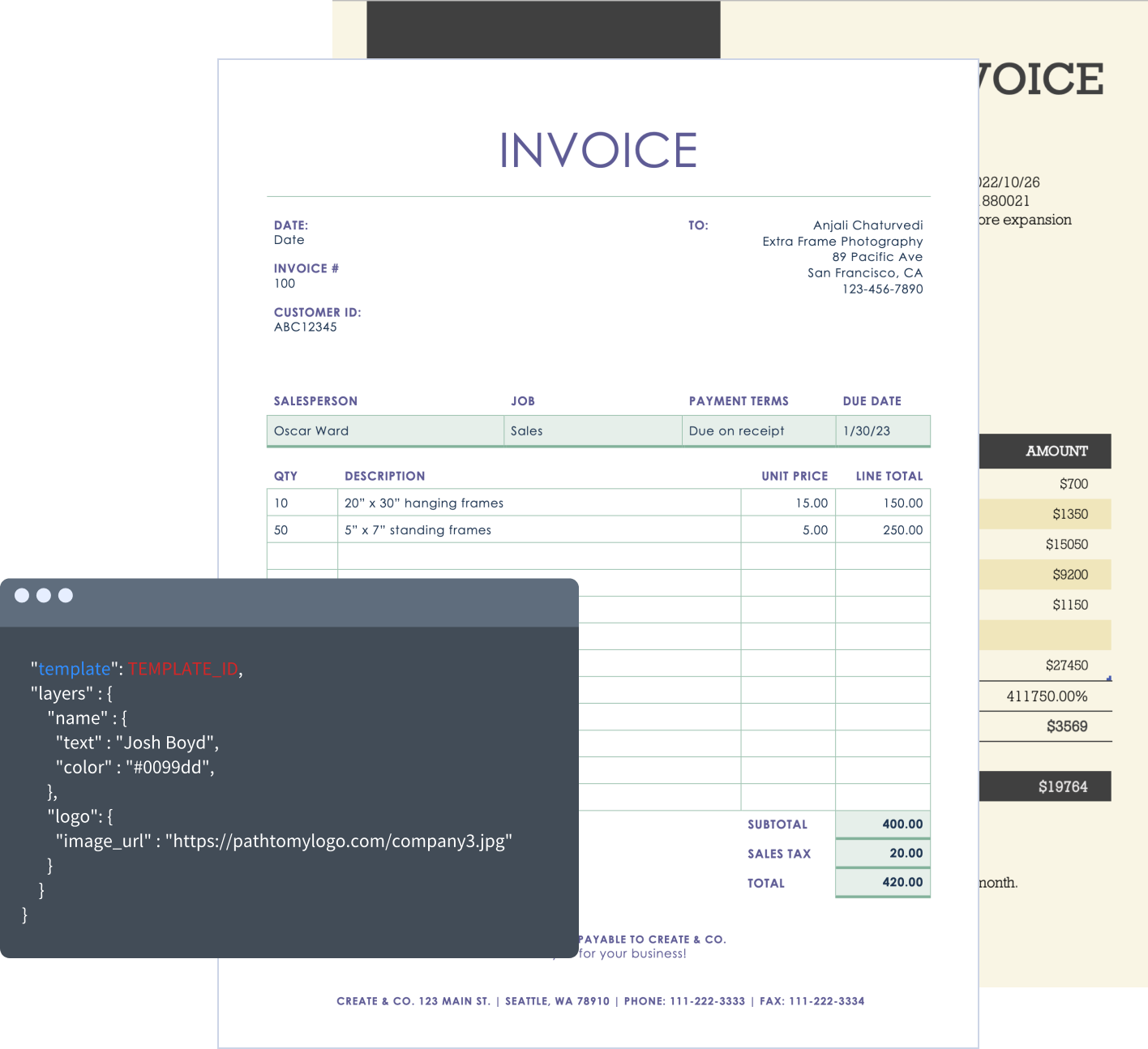
Task: Click the 20" x 30" hanging frames description
Action: (x=424, y=503)
